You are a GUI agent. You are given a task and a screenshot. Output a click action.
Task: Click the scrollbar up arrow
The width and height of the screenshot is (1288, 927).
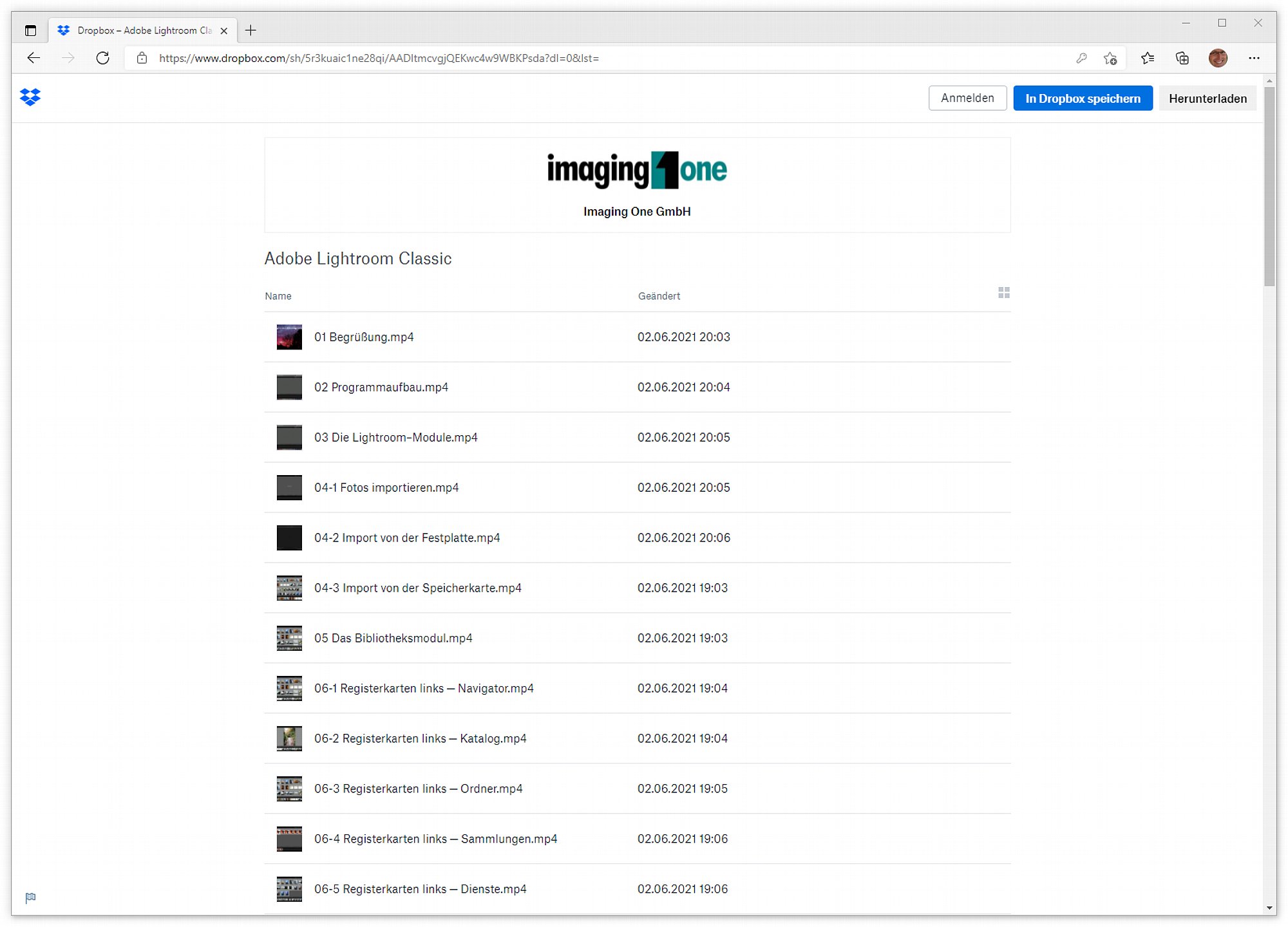[x=1269, y=81]
